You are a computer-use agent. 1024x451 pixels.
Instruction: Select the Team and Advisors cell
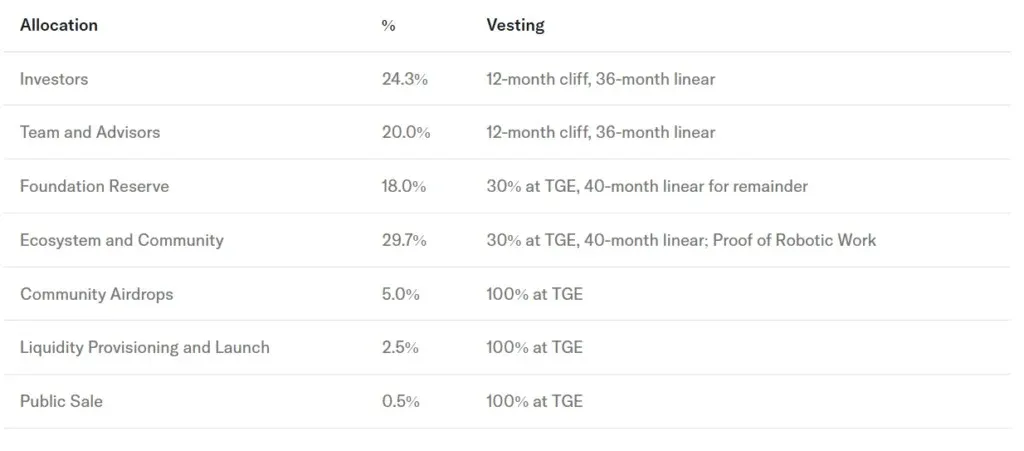coord(90,132)
